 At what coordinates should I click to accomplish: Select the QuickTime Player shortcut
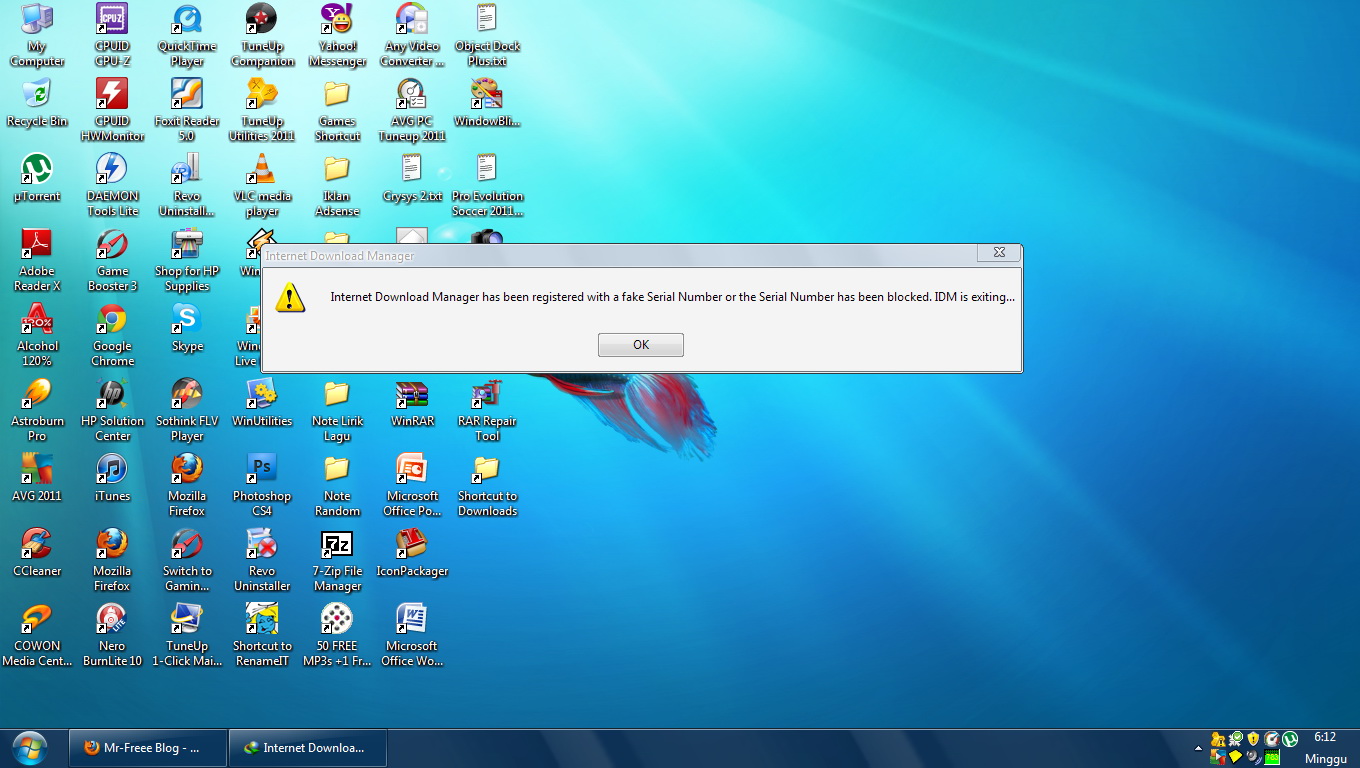187,35
